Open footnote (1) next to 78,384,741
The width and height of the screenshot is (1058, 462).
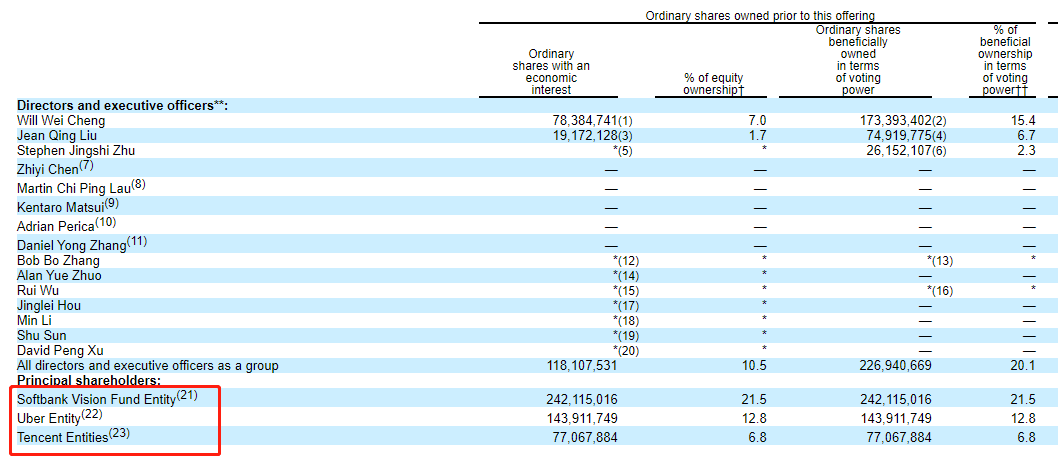click(625, 121)
